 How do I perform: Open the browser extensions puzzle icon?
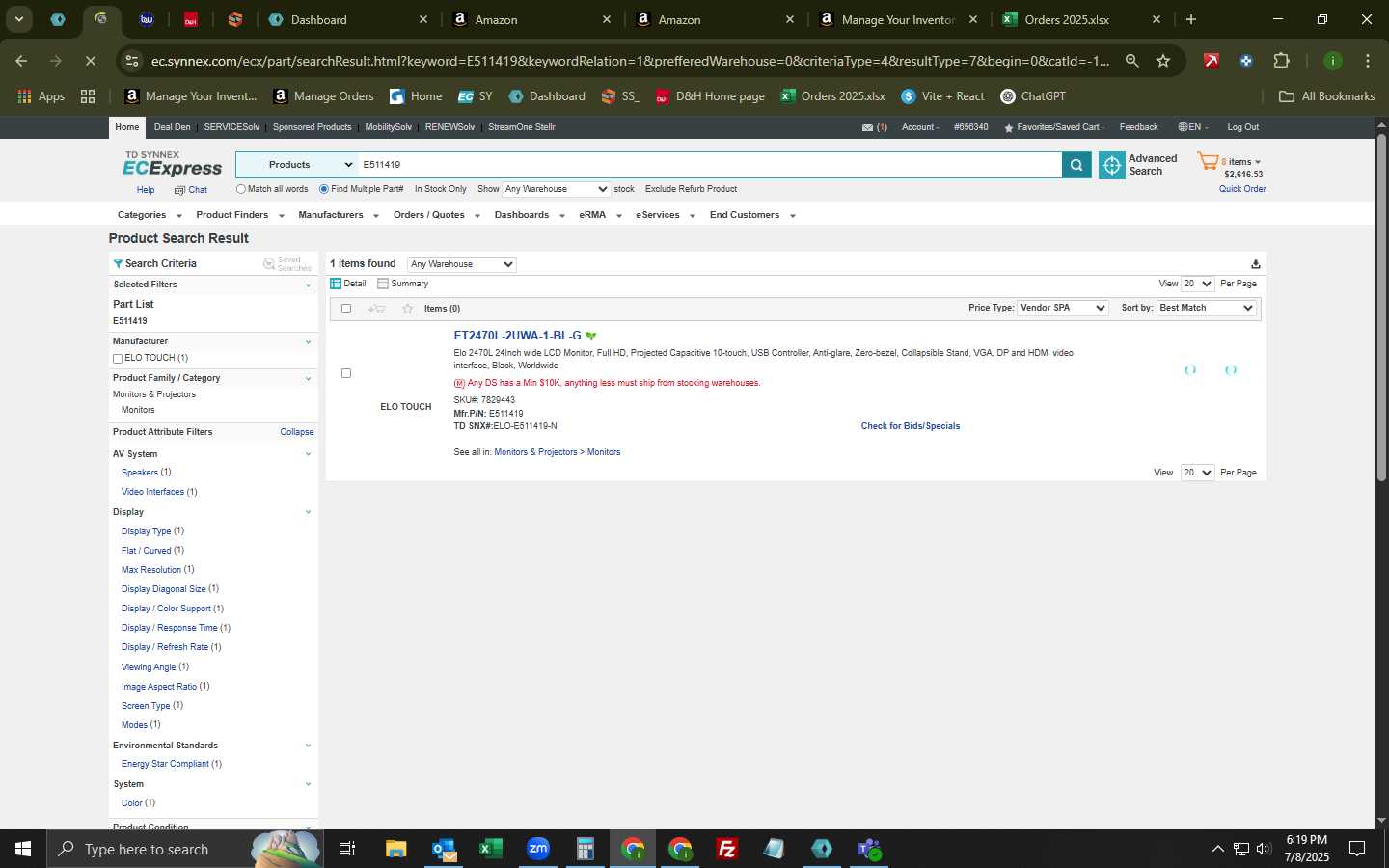(1281, 61)
